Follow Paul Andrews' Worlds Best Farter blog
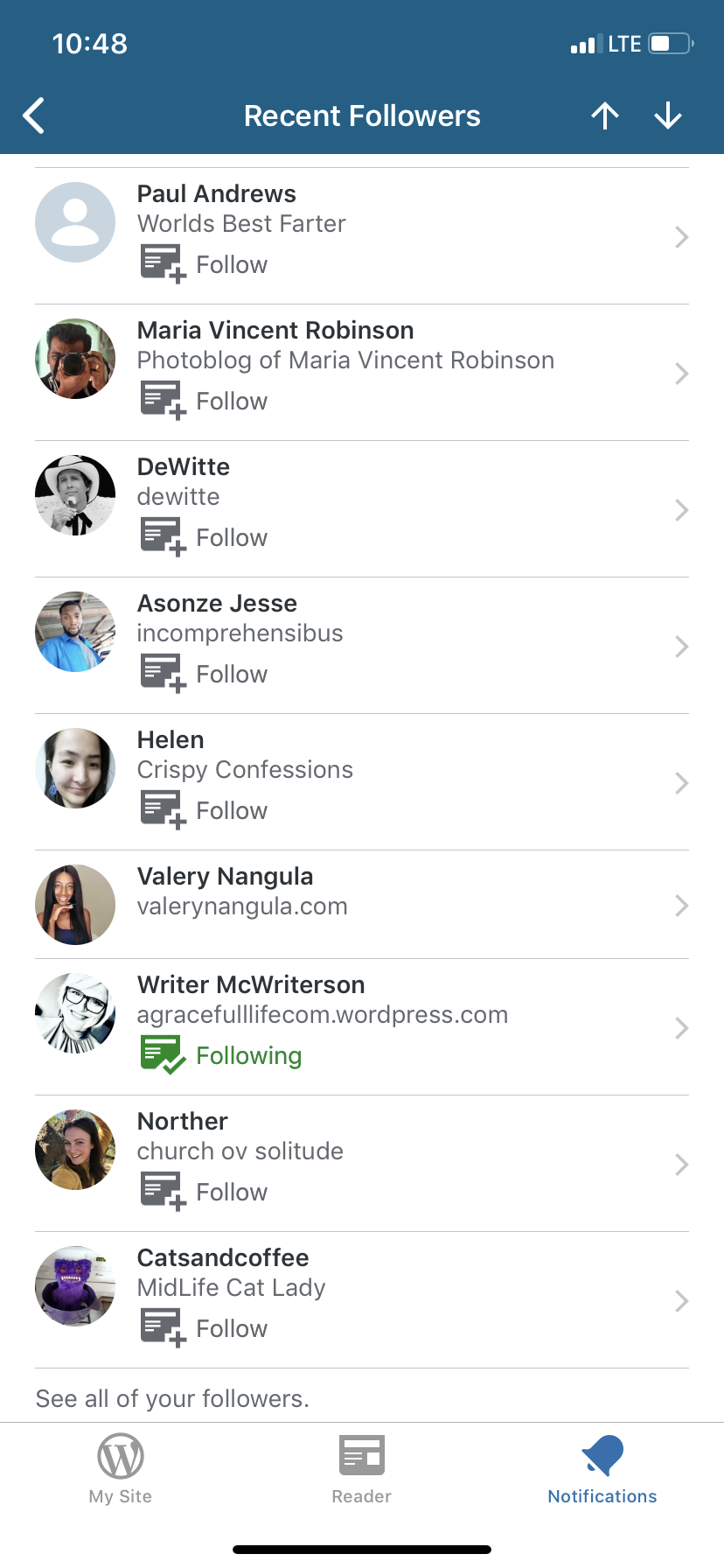Viewport: 724px width, 1568px height. [205, 263]
